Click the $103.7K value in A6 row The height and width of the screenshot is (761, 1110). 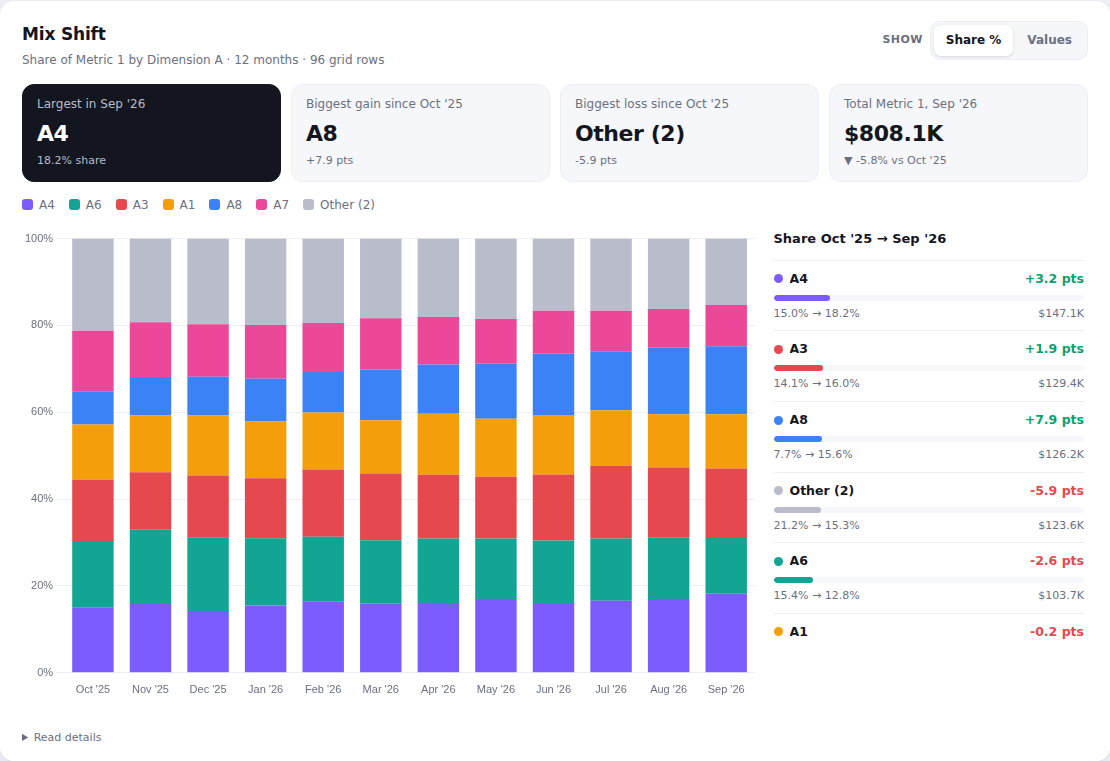click(1061, 595)
